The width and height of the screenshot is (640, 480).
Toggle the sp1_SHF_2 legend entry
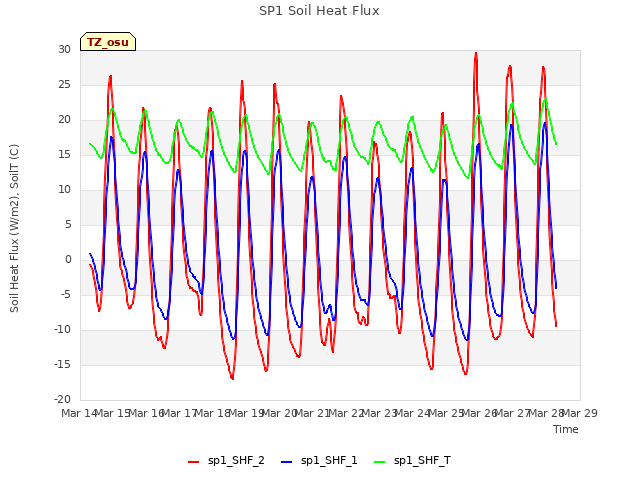226,461
